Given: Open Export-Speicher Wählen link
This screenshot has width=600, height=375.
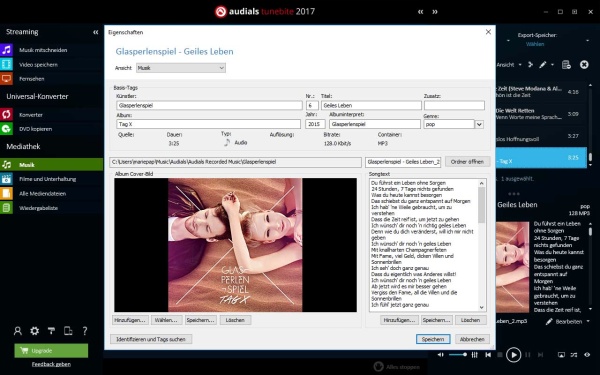Looking at the screenshot, I should click(535, 44).
